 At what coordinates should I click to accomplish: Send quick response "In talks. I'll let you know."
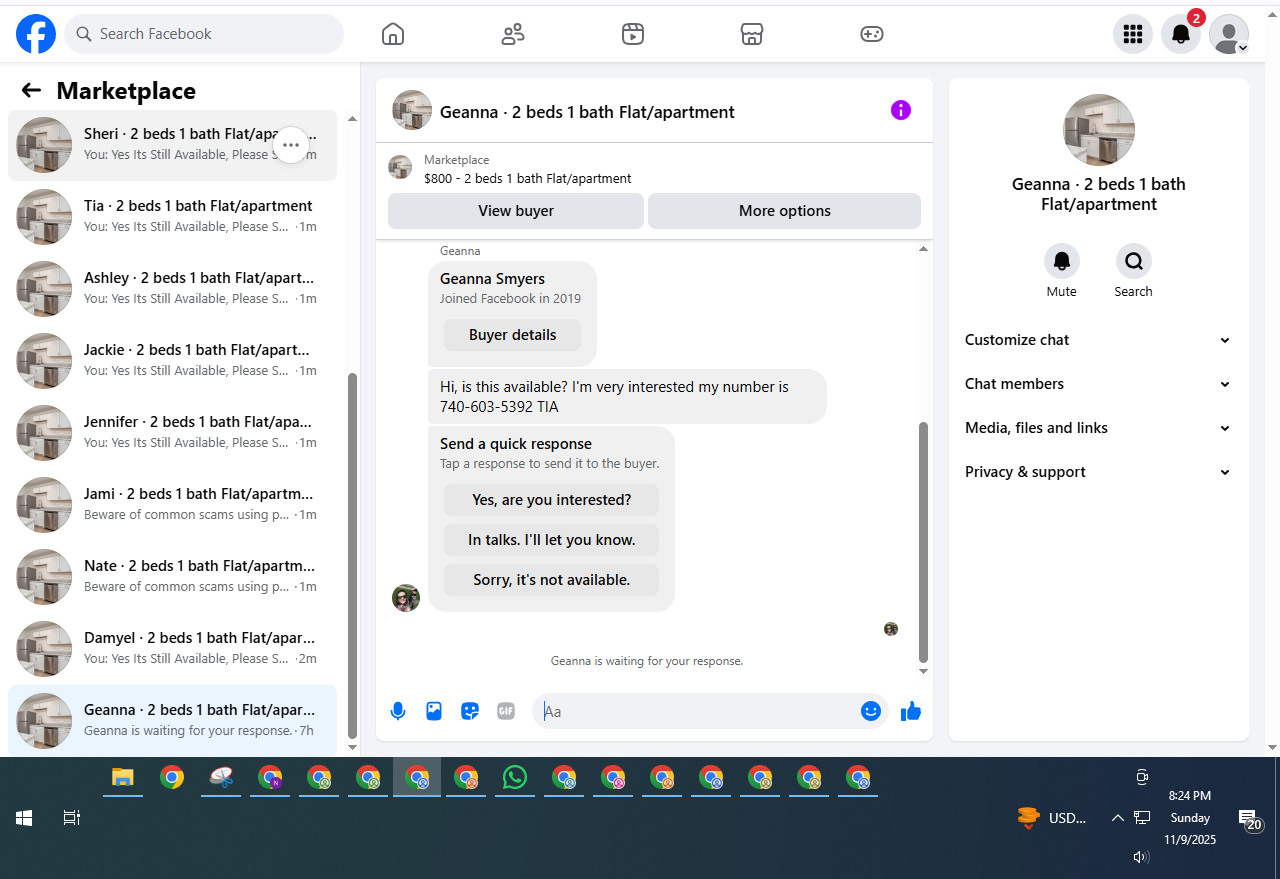coord(552,540)
